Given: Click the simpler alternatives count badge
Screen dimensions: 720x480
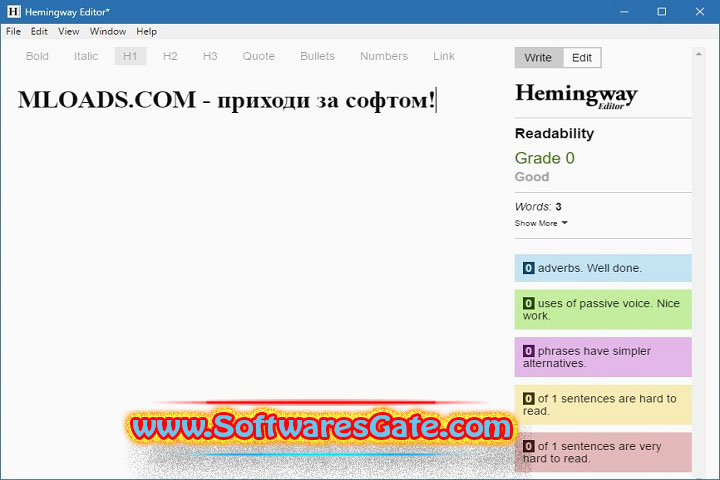Looking at the screenshot, I should [x=529, y=351].
